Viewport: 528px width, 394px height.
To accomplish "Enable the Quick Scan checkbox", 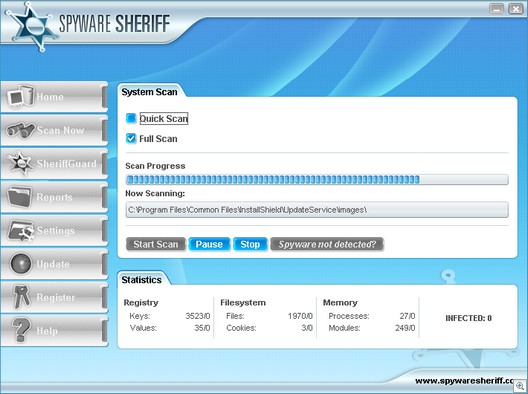I will [x=131, y=118].
